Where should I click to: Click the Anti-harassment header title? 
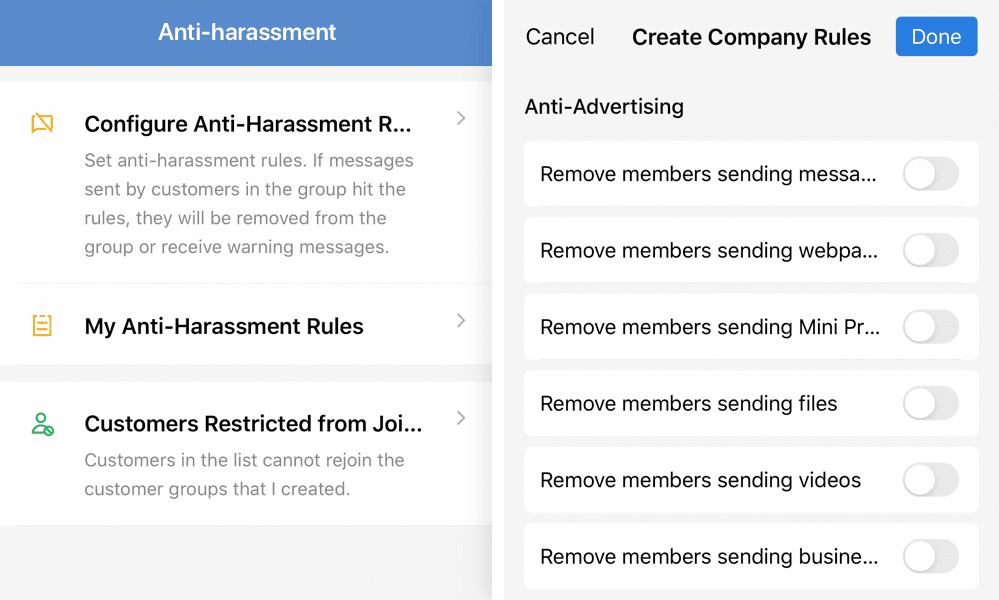[x=247, y=32]
